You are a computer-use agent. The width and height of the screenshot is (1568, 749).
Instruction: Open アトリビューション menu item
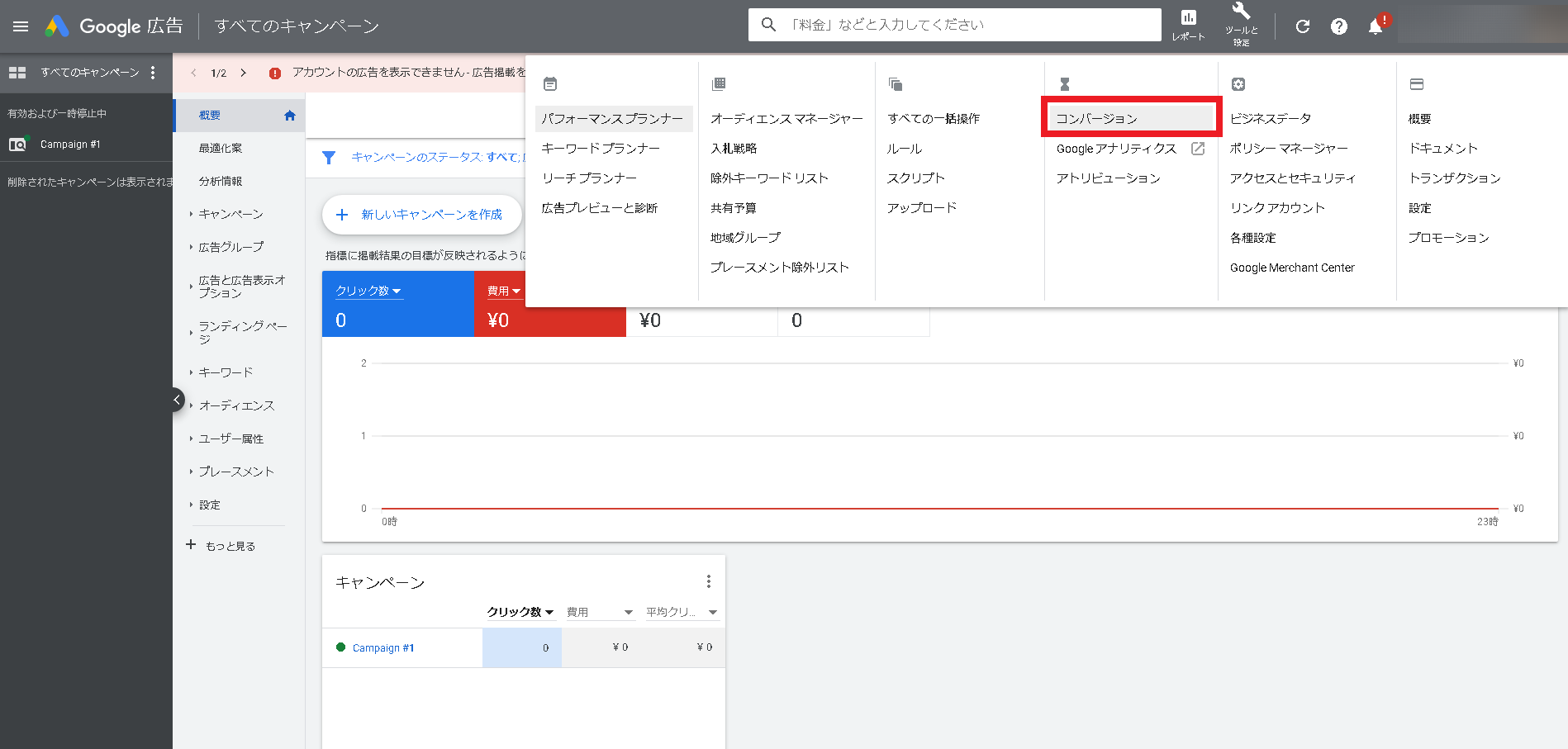point(1108,178)
